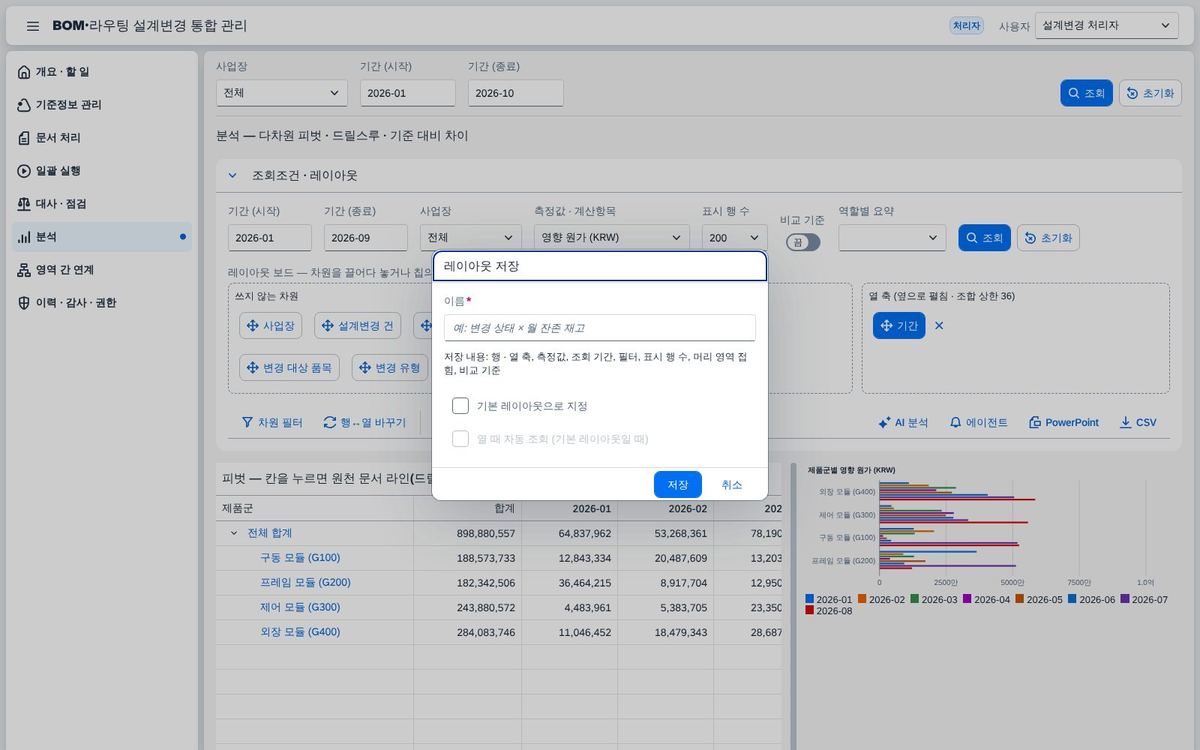Open the 에이전트 bell tool
The image size is (1200, 750).
tap(979, 423)
